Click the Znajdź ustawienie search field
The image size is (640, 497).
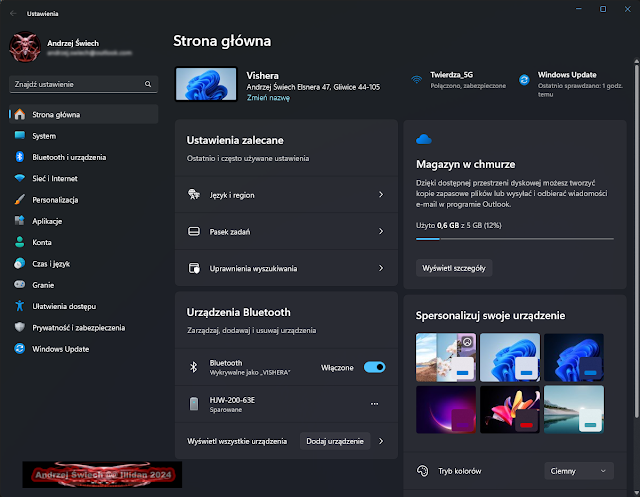click(83, 84)
